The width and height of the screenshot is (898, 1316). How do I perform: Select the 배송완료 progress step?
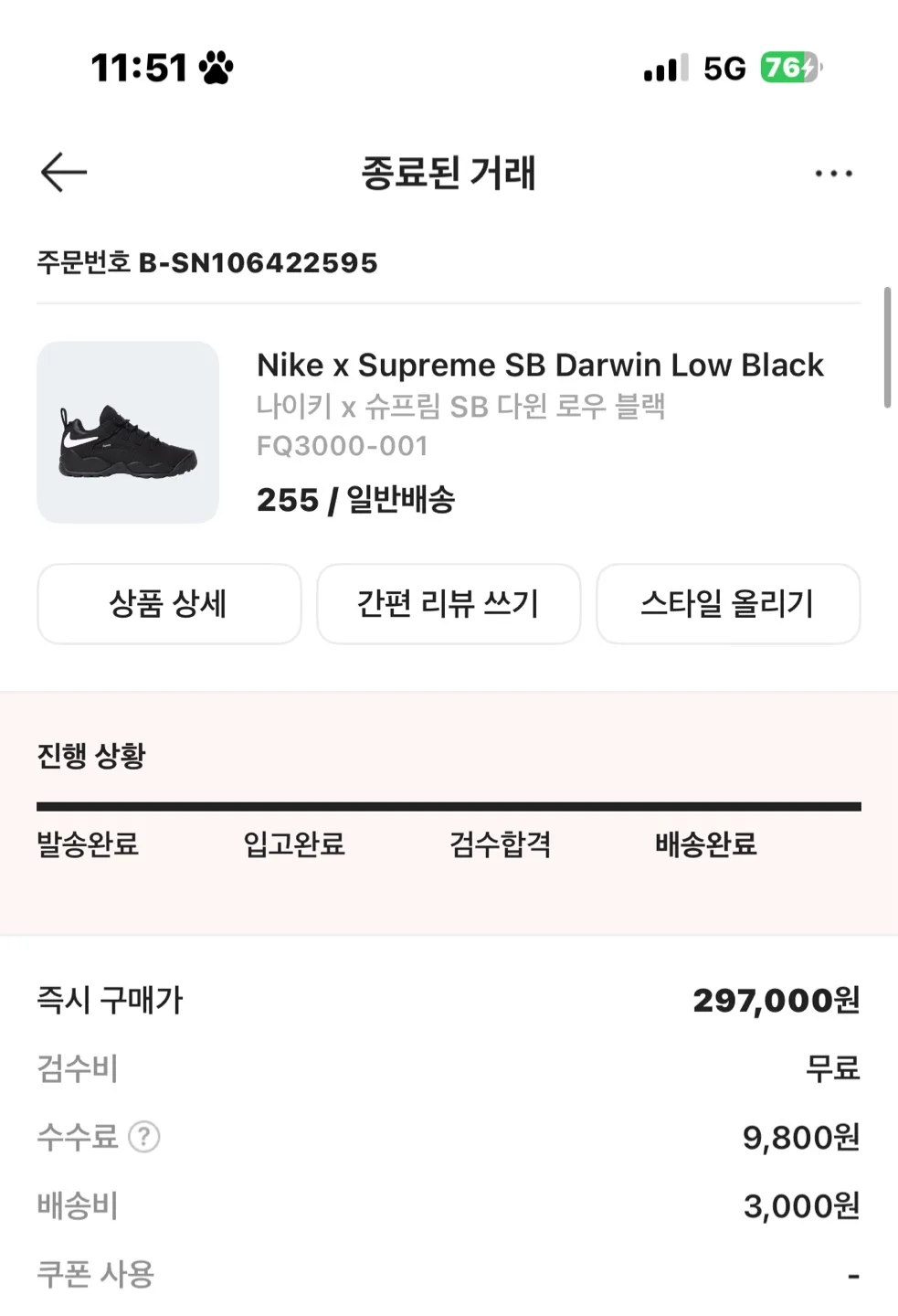pos(706,844)
